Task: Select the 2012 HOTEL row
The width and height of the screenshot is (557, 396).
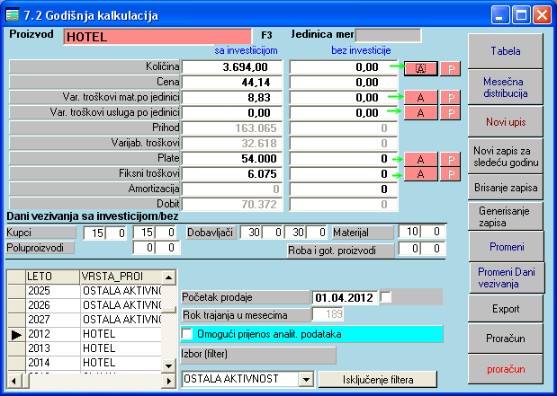Action: 85,334
